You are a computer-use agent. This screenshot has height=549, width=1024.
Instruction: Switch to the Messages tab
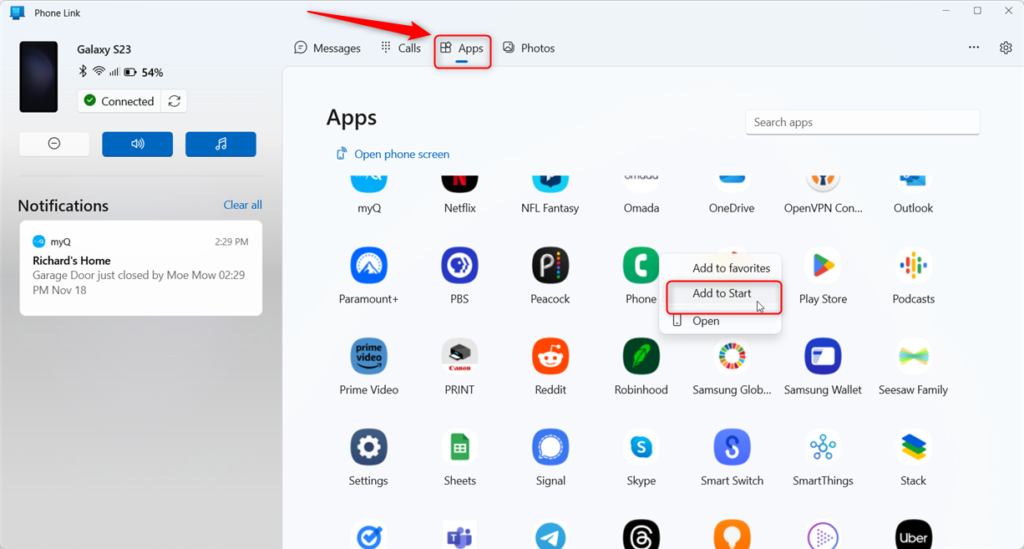pos(327,48)
